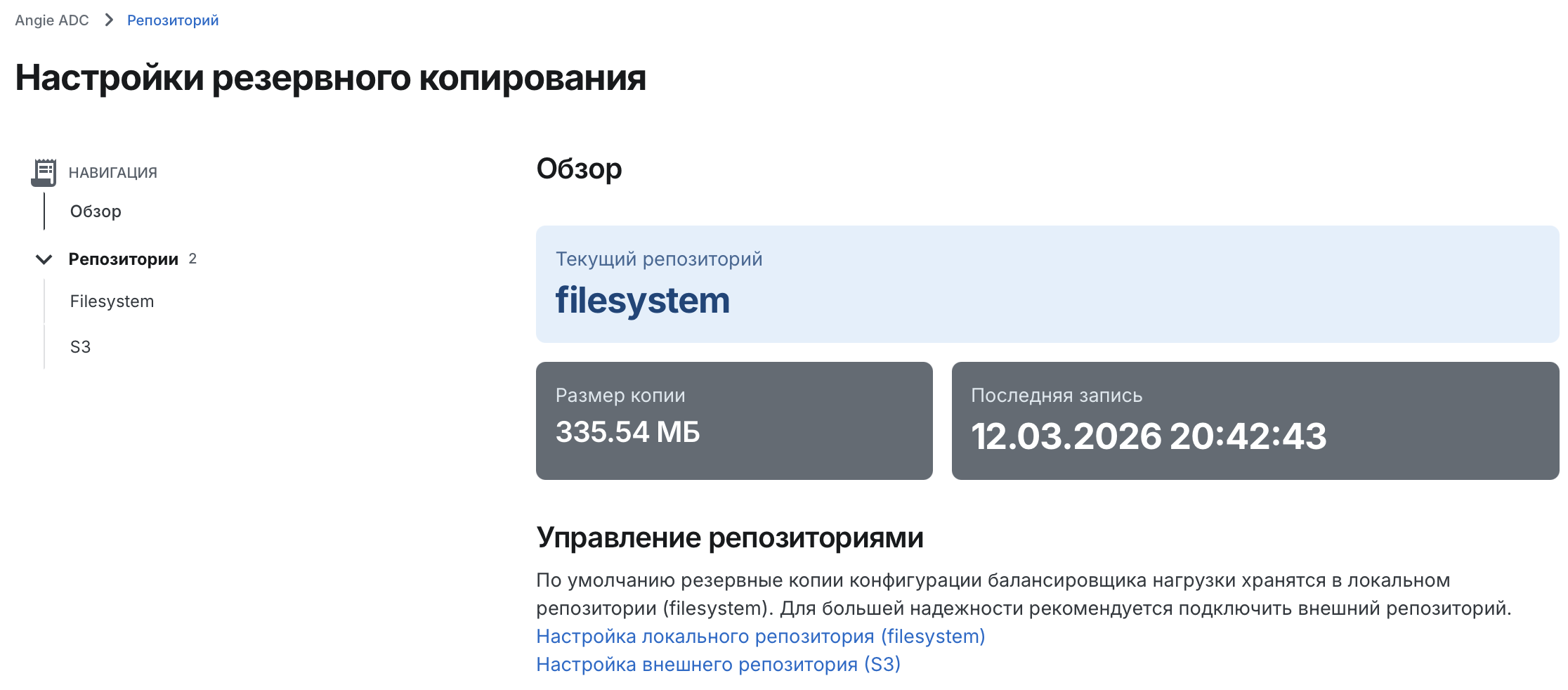This screenshot has width=1568, height=690.
Task: Click the navigation document icon
Action: (x=44, y=172)
